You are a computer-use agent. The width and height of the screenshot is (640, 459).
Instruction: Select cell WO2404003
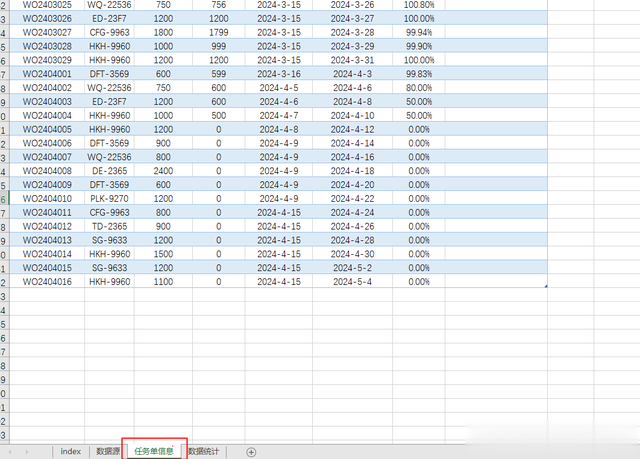[47, 102]
